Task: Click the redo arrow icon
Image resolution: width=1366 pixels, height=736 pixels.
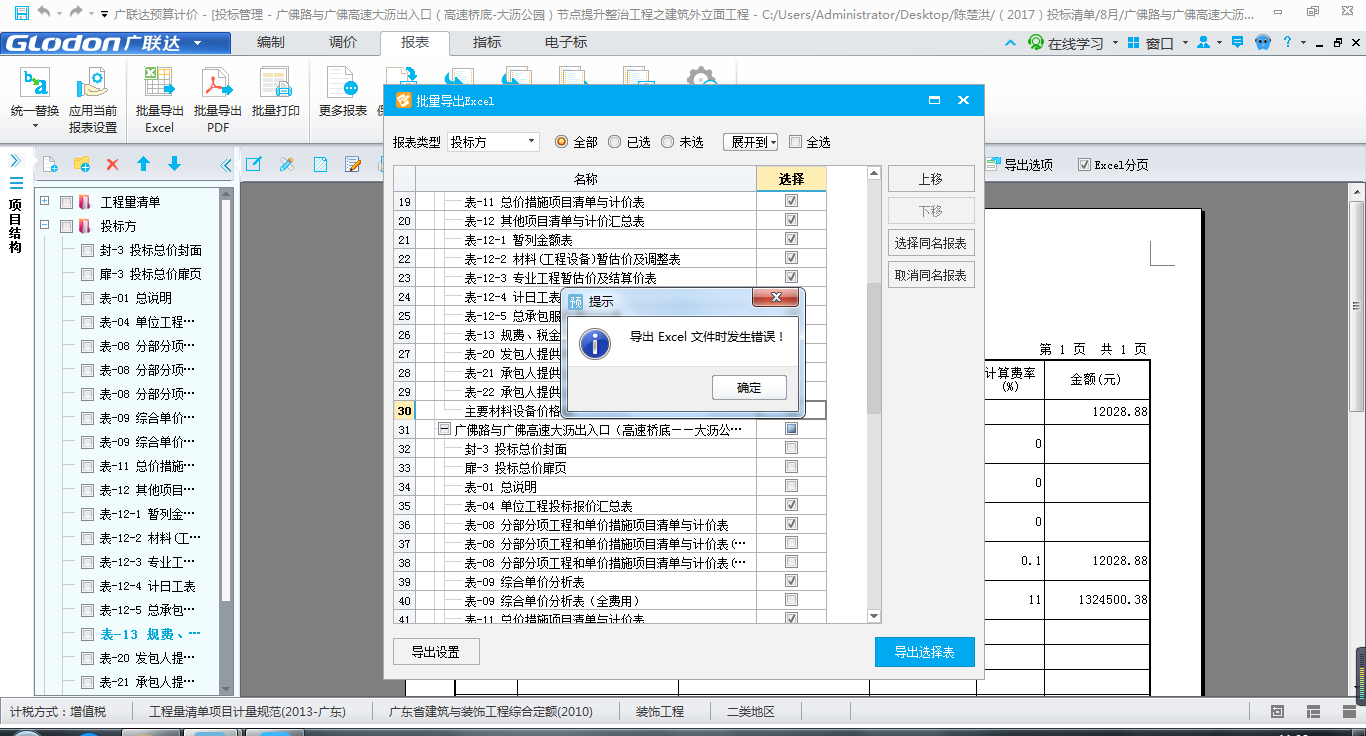Action: [x=76, y=13]
